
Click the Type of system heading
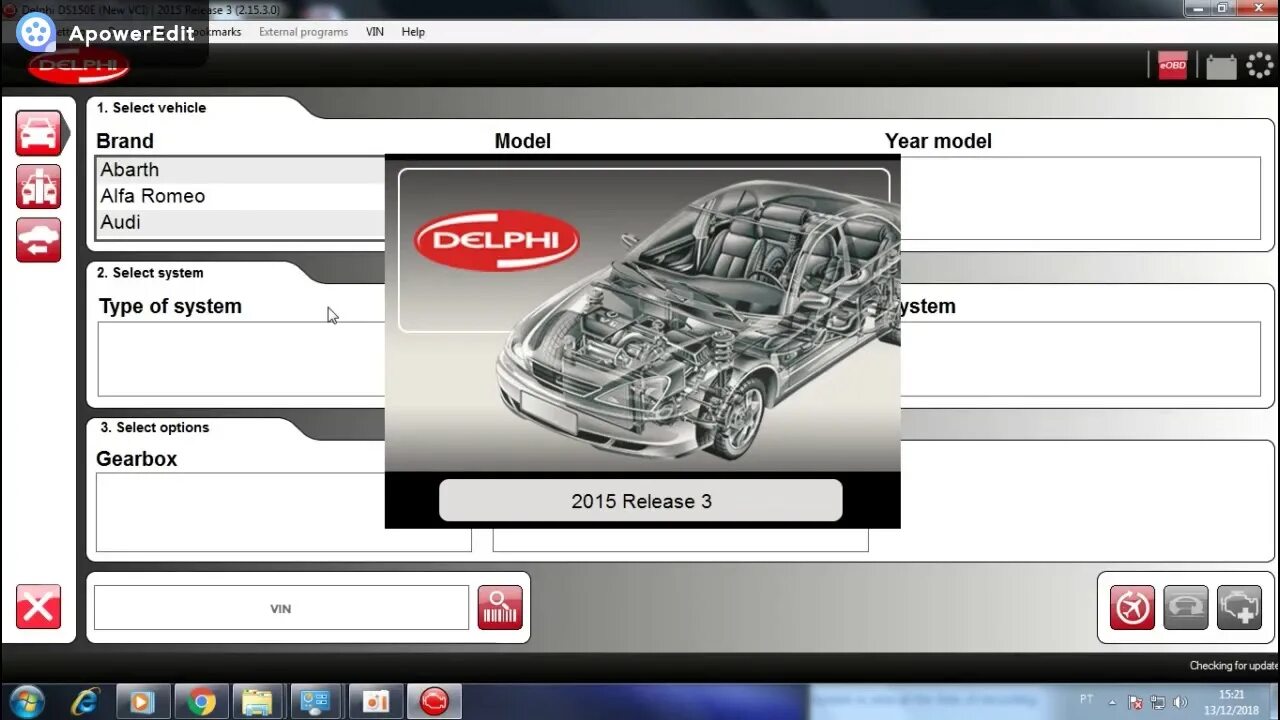pos(170,306)
